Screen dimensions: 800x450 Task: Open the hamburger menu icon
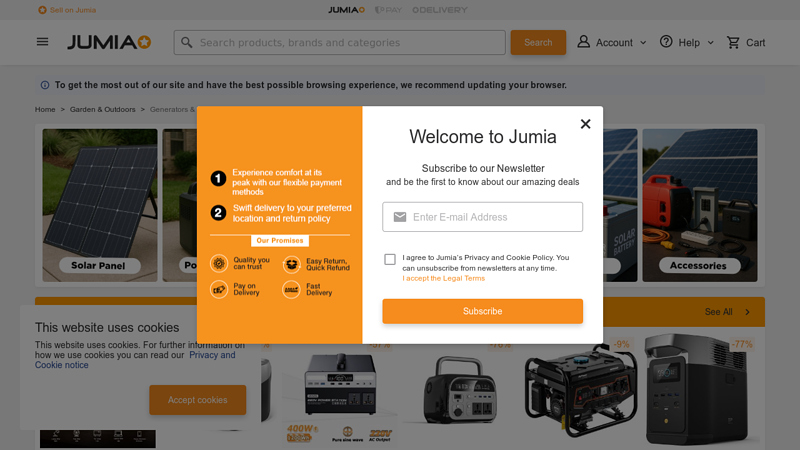click(x=42, y=42)
